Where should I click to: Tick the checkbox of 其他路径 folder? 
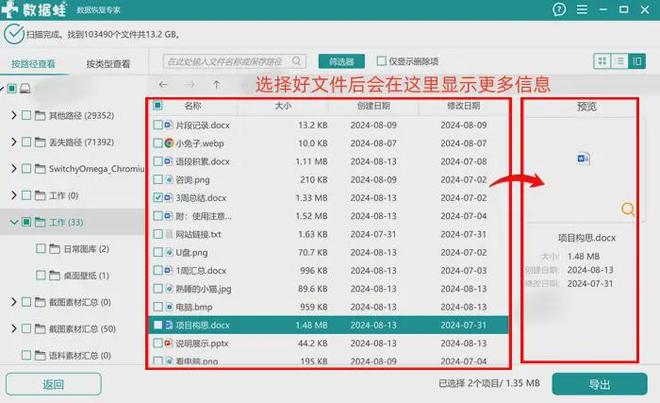(26, 115)
